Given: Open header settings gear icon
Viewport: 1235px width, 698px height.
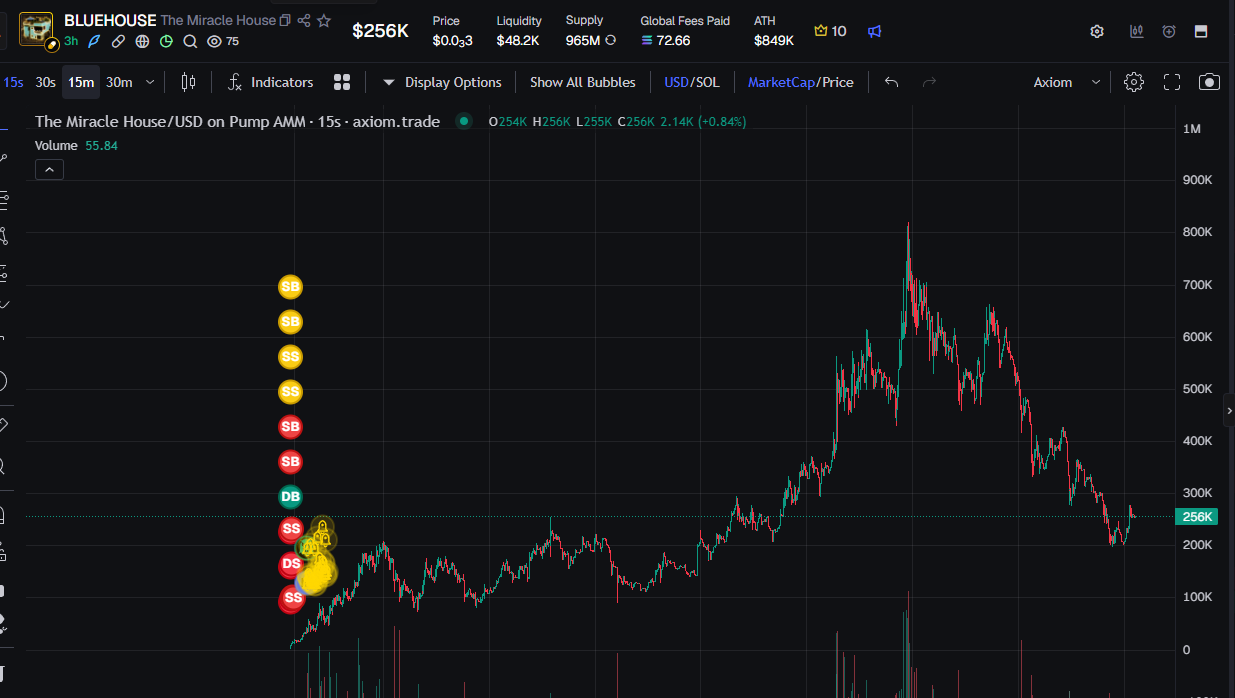Looking at the screenshot, I should [x=1097, y=31].
